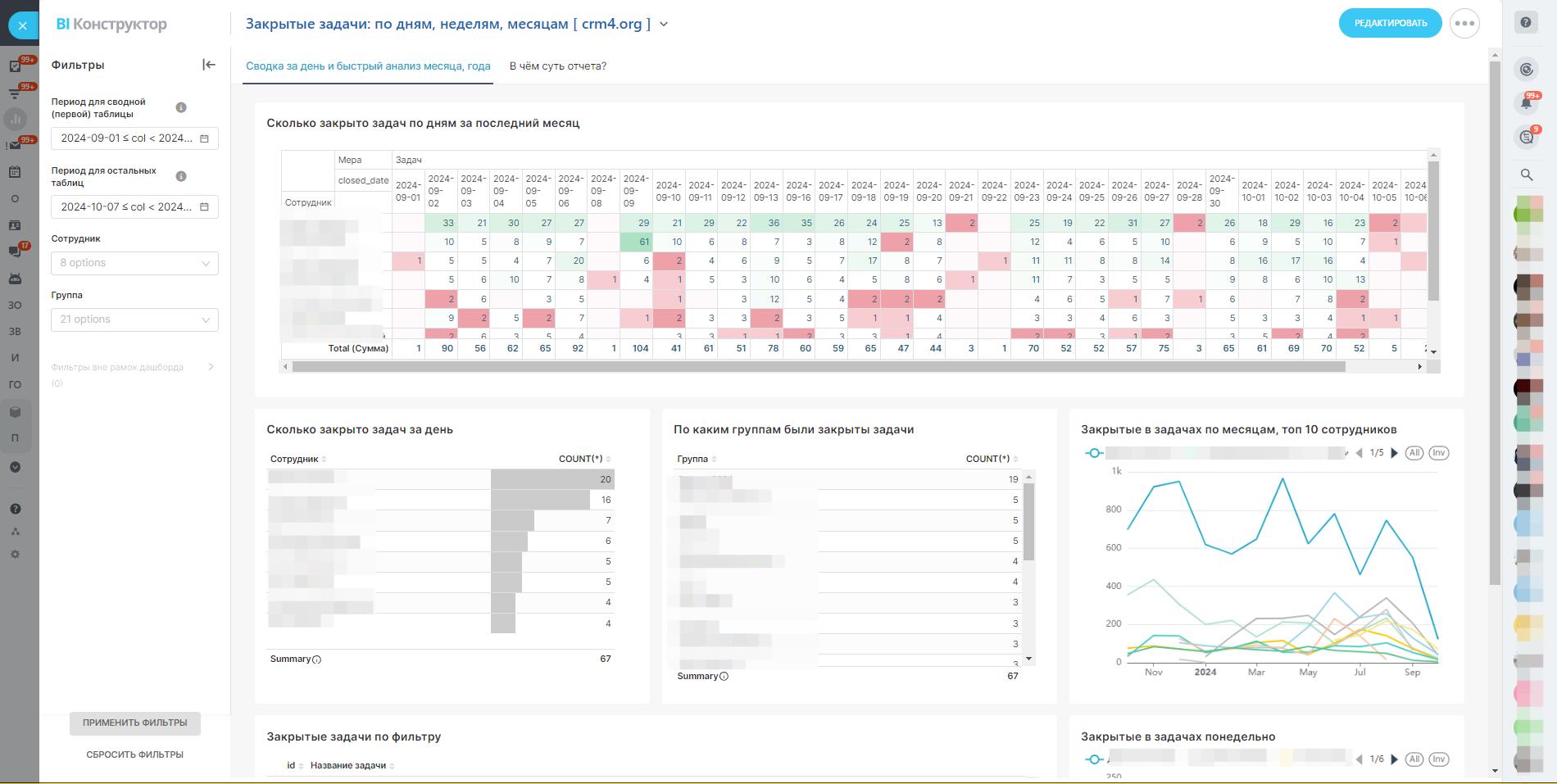Viewport: 1557px width, 784px height.
Task: Collapse the Фильтры sidebar panel
Action: (209, 65)
